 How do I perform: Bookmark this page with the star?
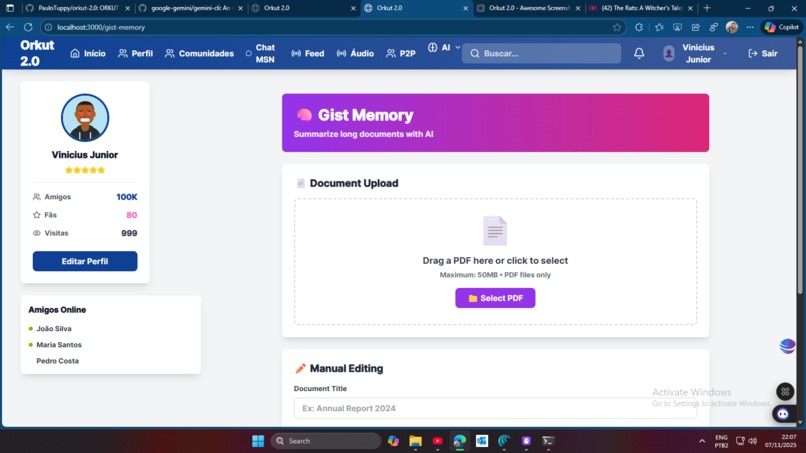[617, 27]
